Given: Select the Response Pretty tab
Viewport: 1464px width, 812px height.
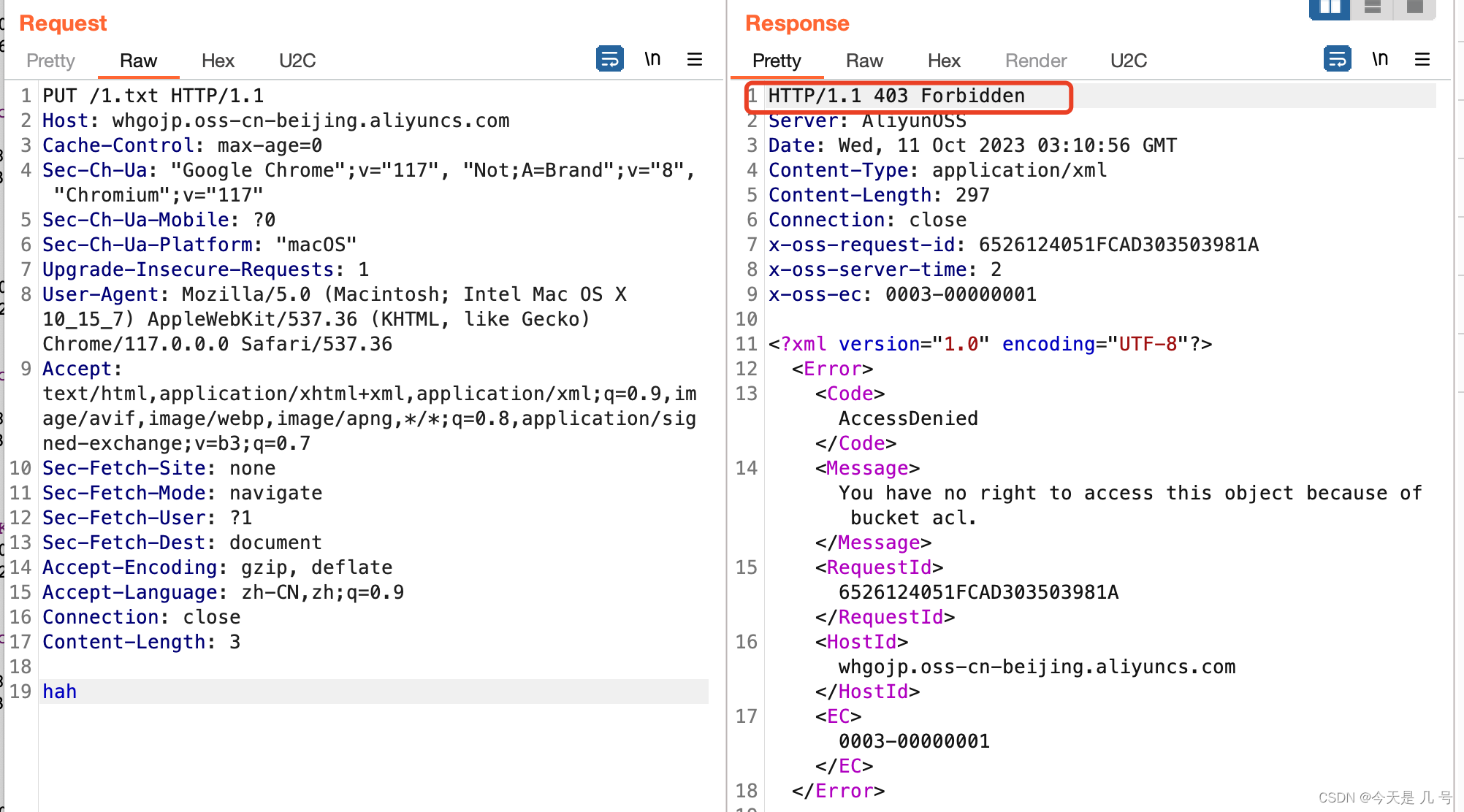Looking at the screenshot, I should click(777, 61).
